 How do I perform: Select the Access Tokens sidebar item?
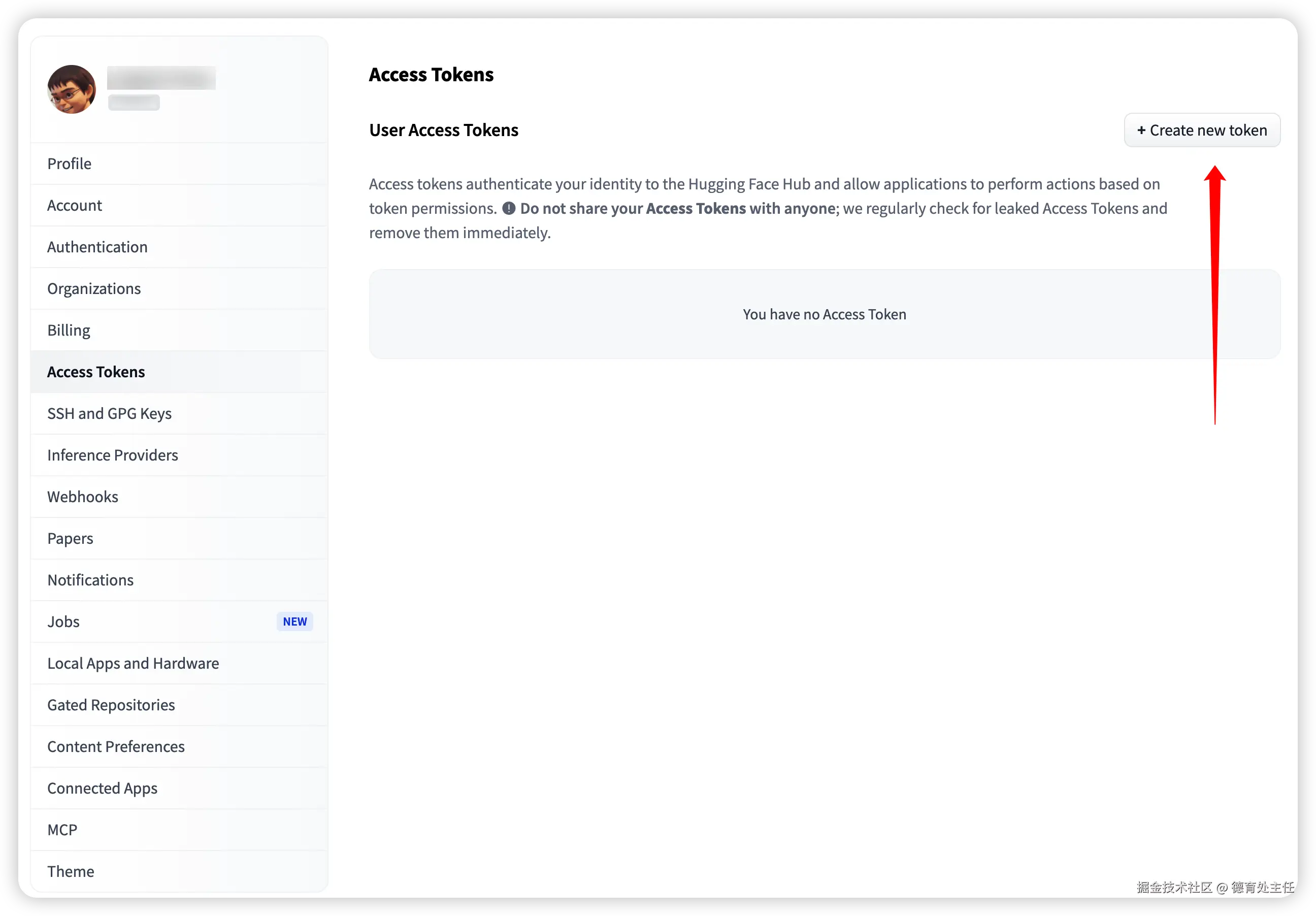[96, 372]
